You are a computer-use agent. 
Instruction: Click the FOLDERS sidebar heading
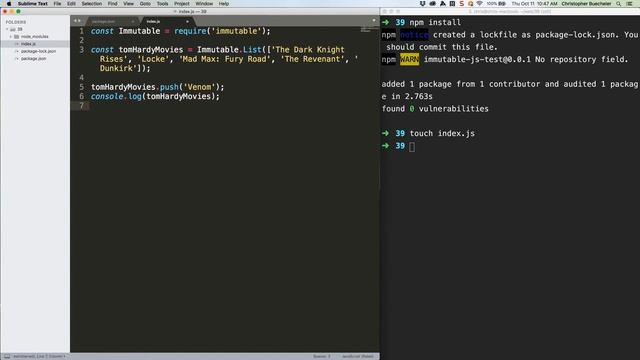click(x=16, y=22)
